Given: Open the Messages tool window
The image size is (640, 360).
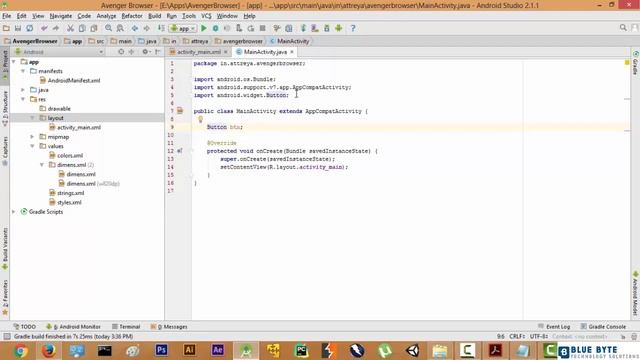Looking at the screenshot, I should [169, 327].
